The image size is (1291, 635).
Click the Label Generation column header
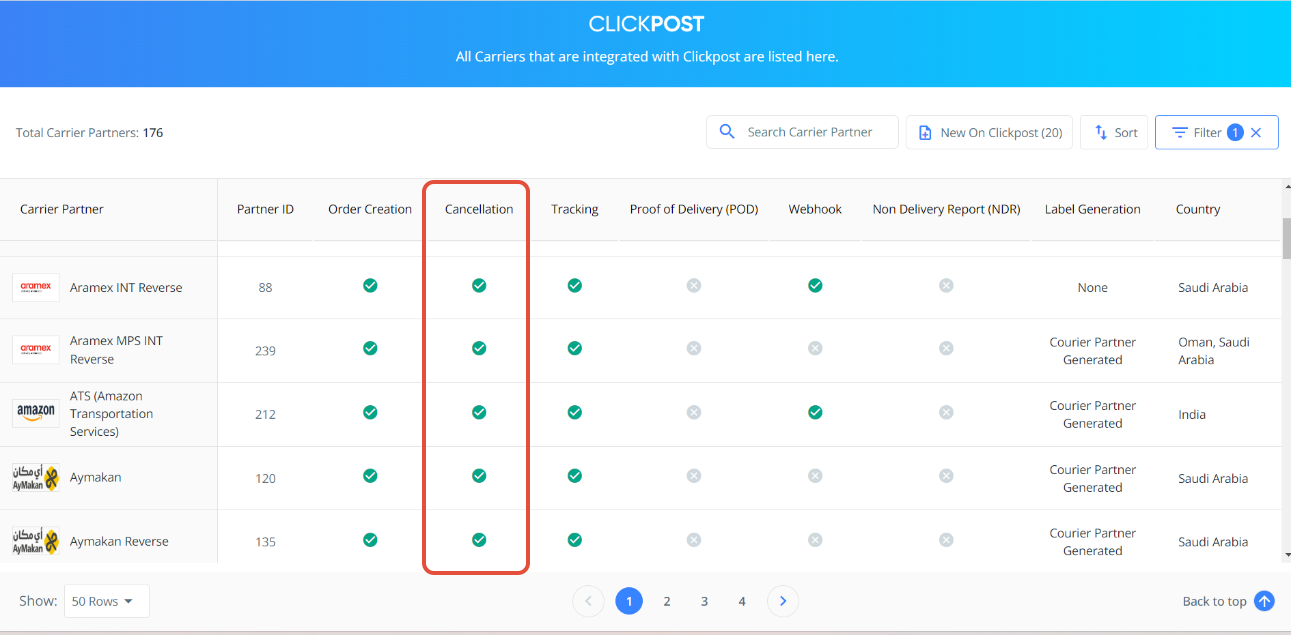point(1093,209)
